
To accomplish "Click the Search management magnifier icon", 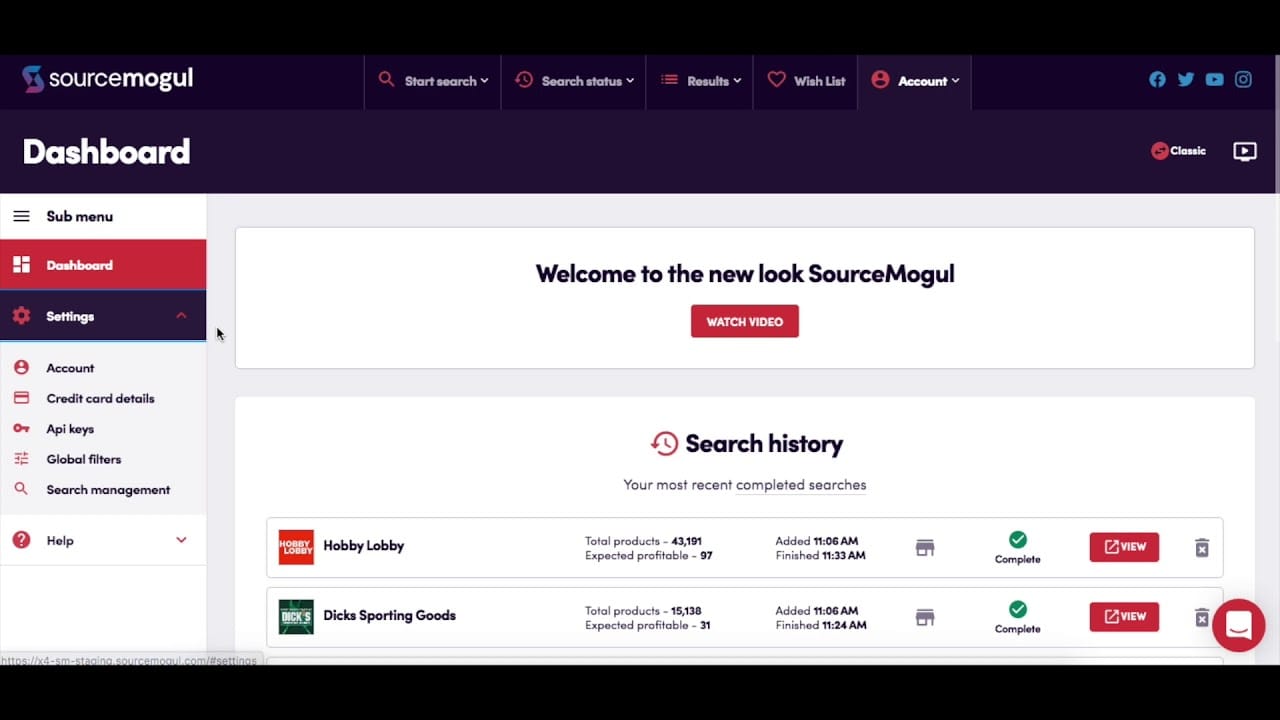I will [x=21, y=490].
